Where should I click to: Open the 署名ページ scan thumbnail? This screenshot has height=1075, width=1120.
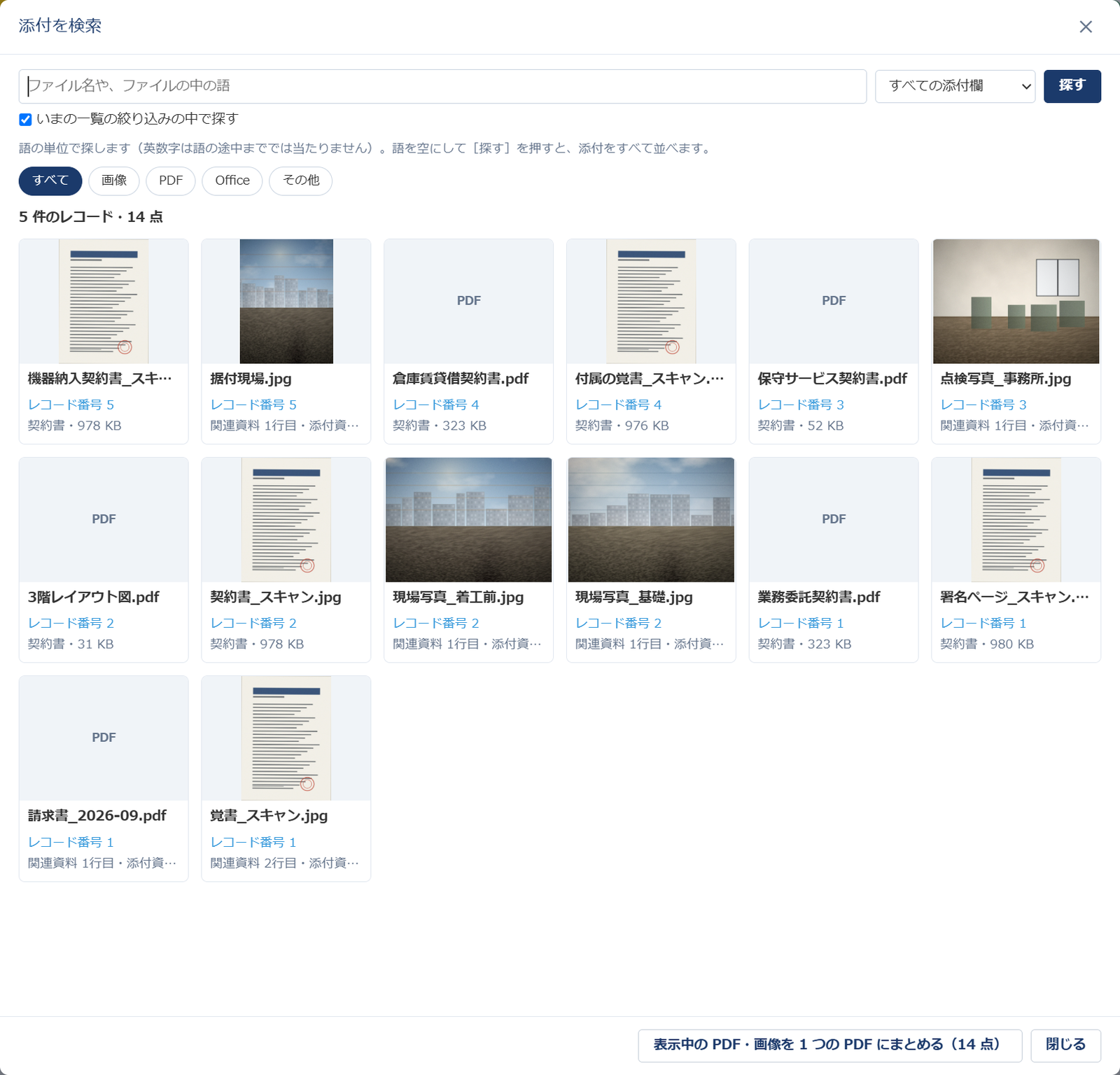coord(1016,519)
